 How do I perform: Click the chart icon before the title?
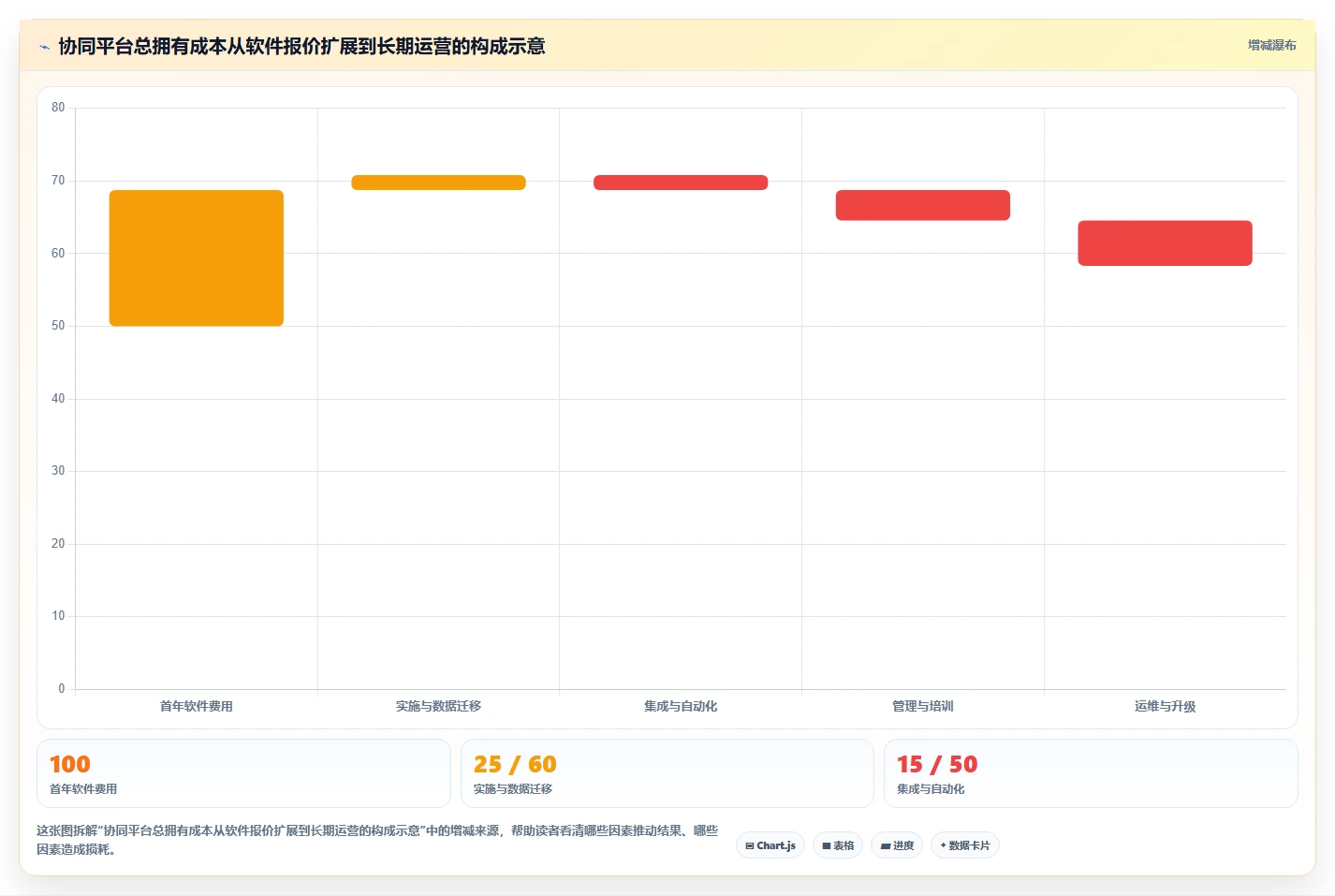point(44,47)
